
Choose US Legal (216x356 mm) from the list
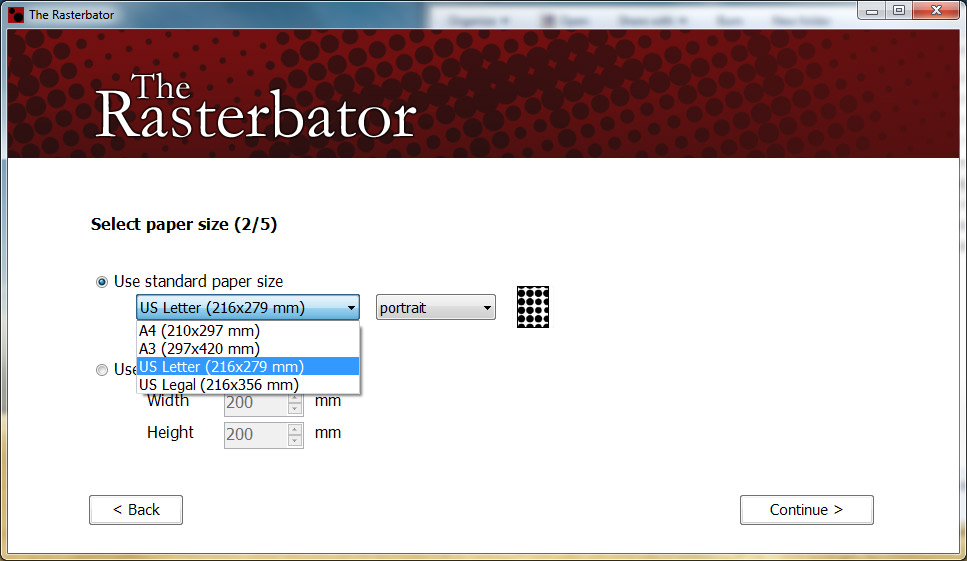coord(248,385)
